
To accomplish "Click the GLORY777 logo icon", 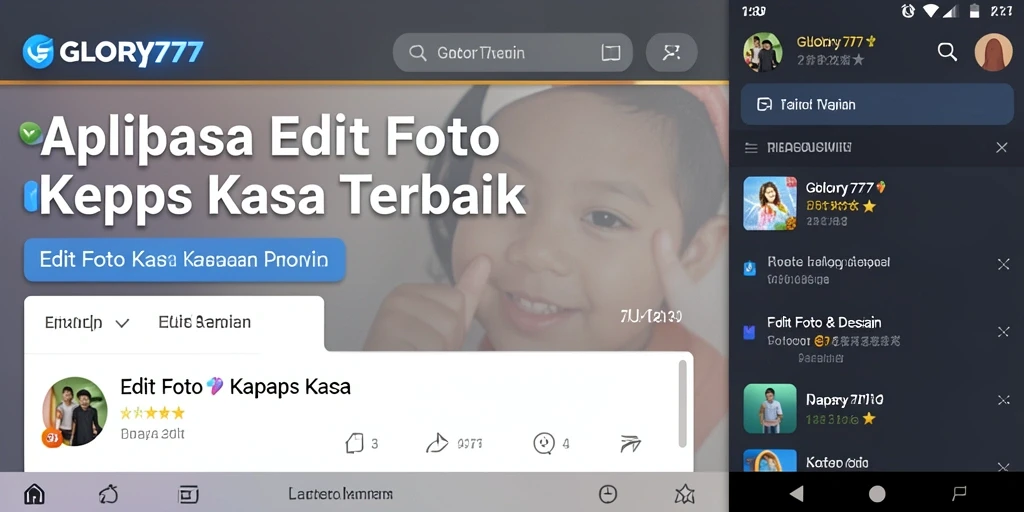I will click(x=38, y=52).
